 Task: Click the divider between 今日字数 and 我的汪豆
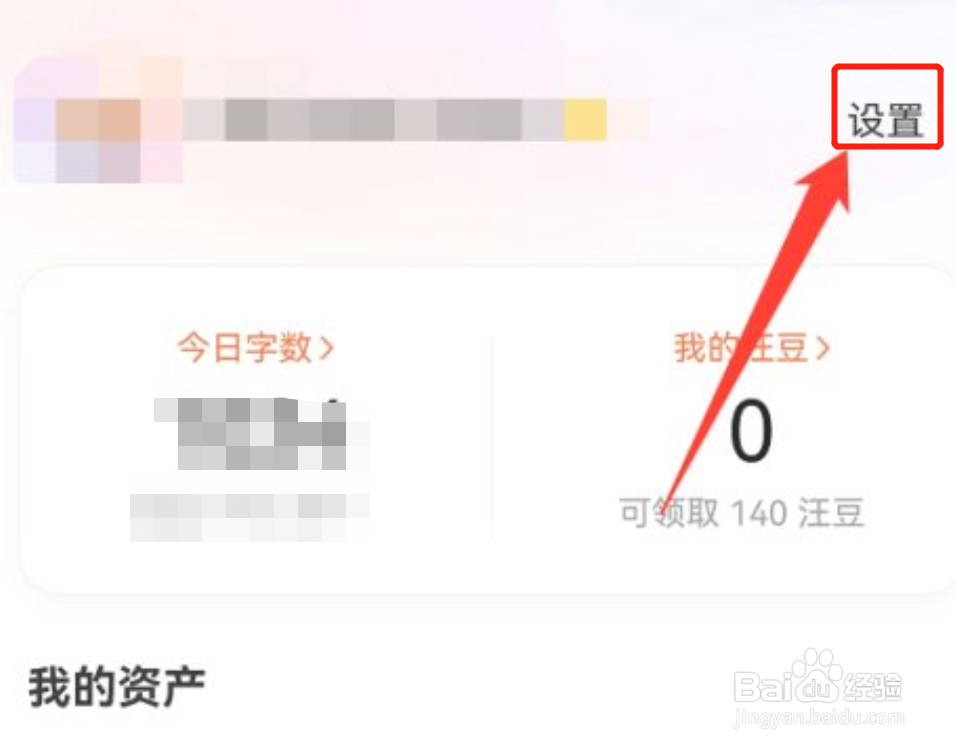tap(492, 436)
